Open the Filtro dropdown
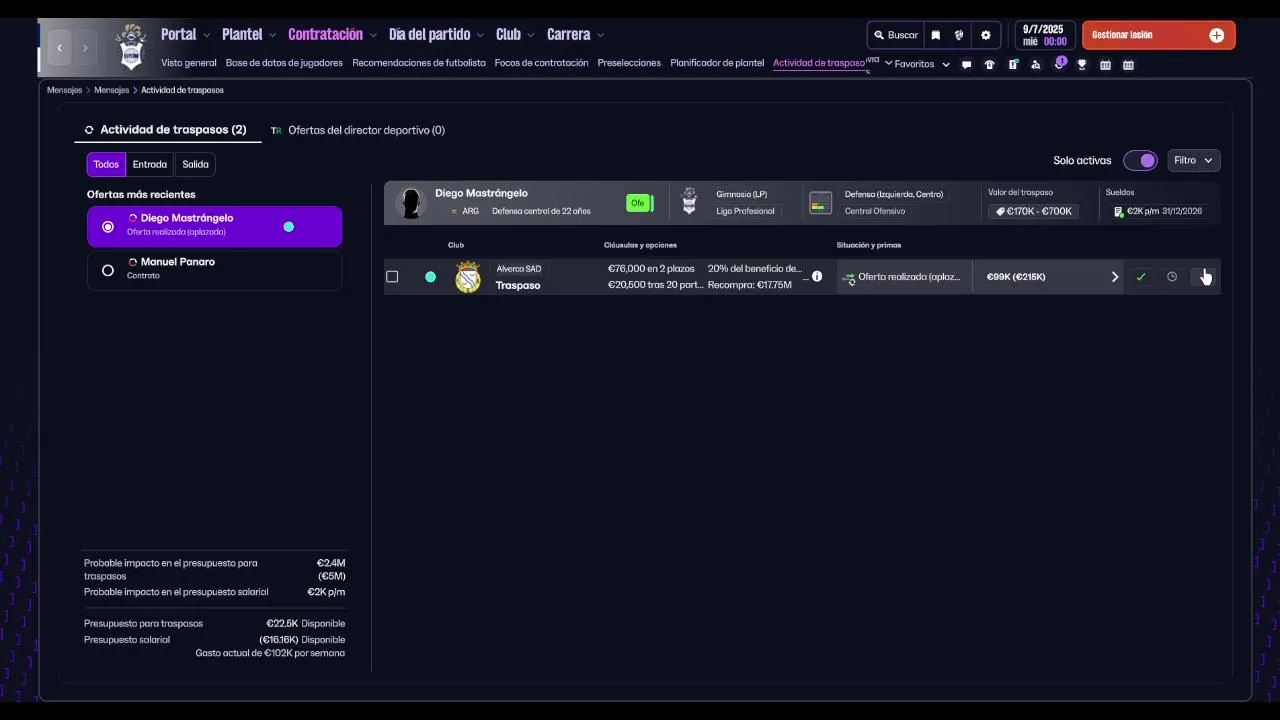This screenshot has width=1280, height=720. [1194, 160]
